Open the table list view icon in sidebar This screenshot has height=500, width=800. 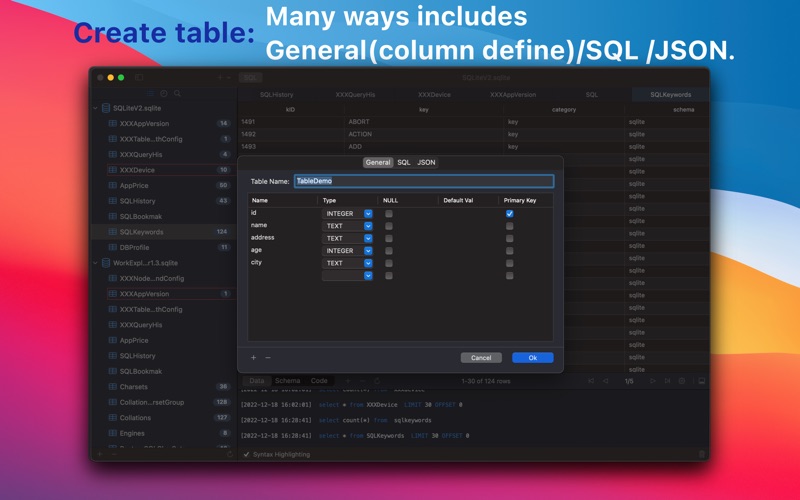point(151,93)
